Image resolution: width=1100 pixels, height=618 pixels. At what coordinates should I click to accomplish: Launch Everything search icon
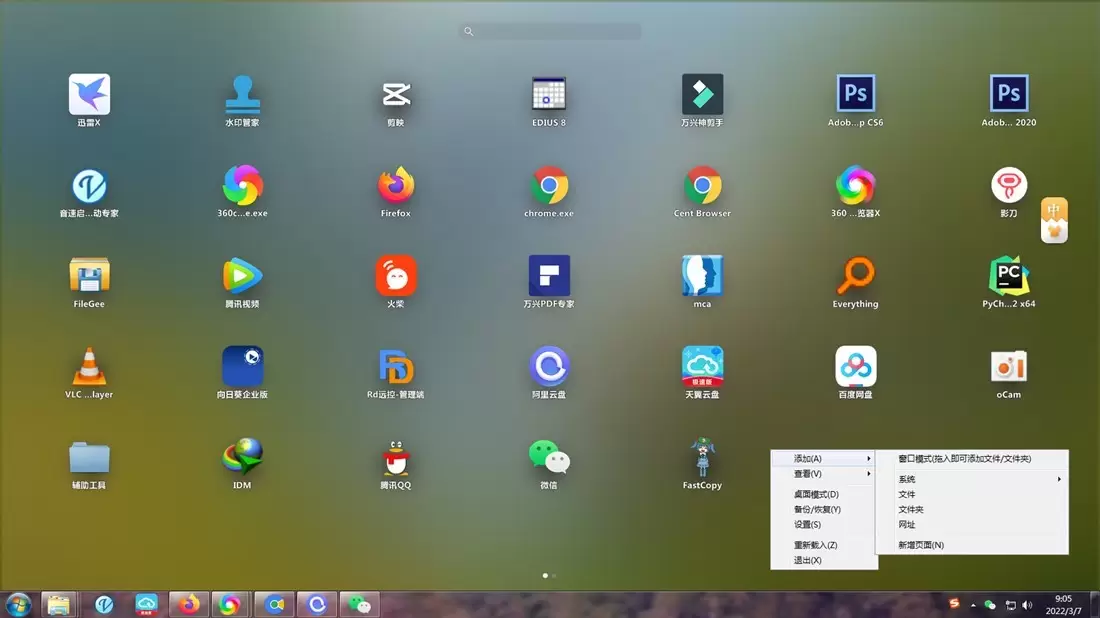tap(855, 276)
